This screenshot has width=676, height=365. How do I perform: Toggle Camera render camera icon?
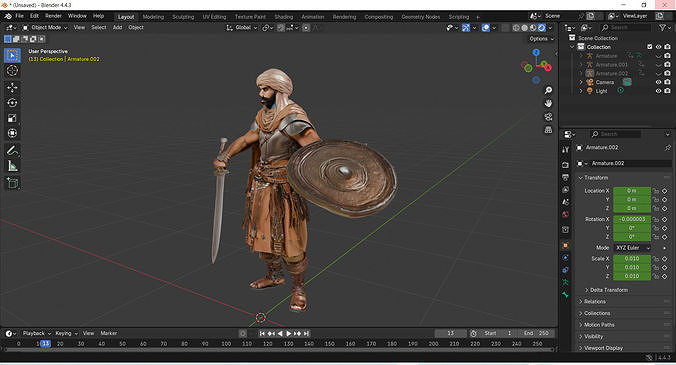point(667,82)
